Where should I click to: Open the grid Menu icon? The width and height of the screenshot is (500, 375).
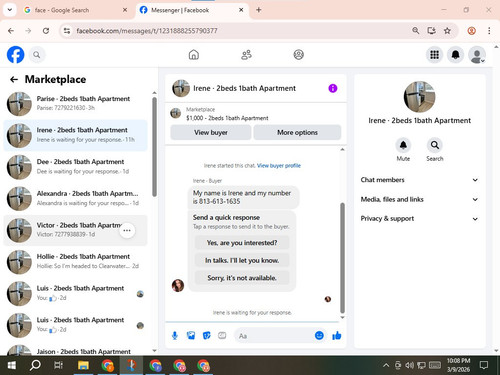[434, 55]
